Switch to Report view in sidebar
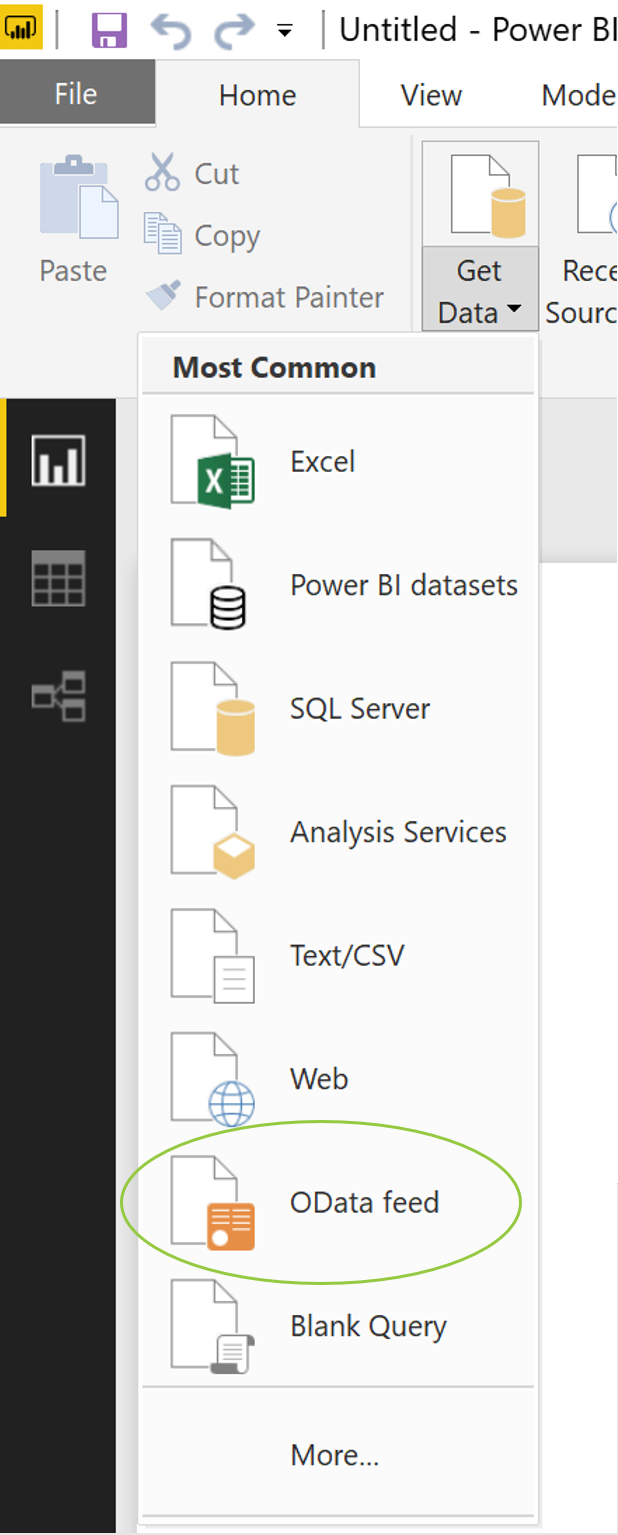 (58, 460)
